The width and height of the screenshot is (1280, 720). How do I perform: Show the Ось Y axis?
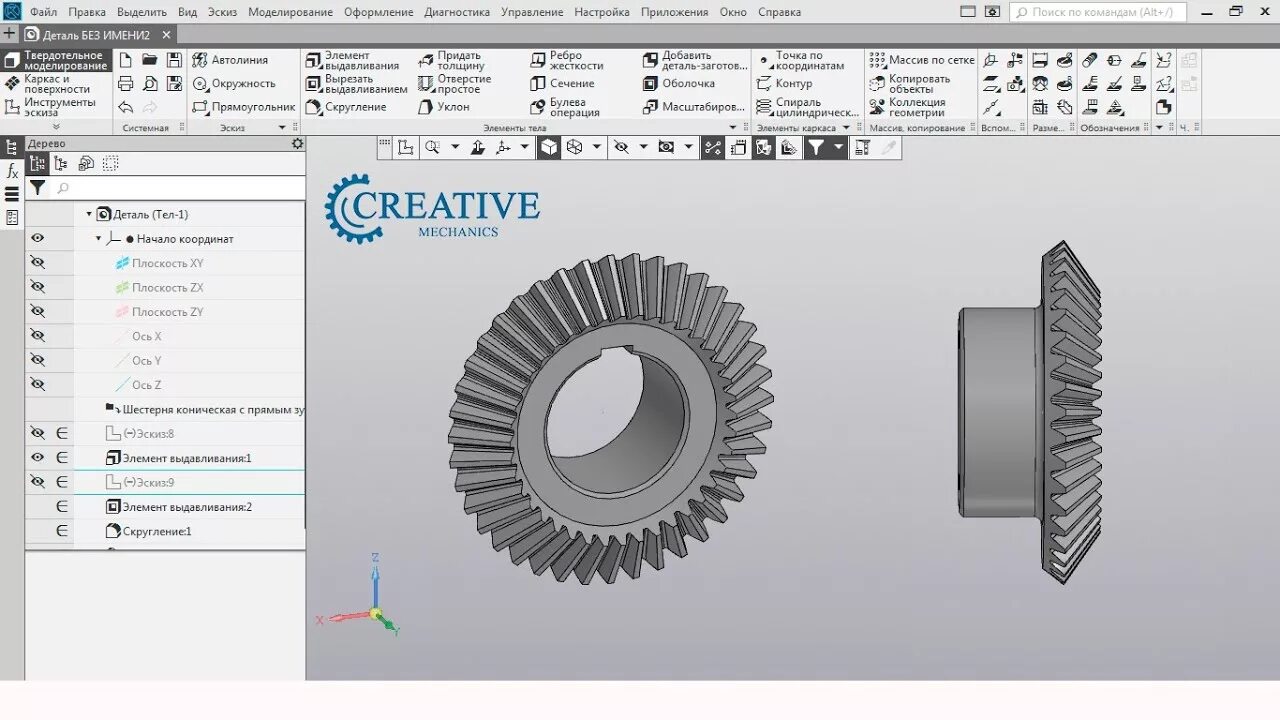pos(38,360)
